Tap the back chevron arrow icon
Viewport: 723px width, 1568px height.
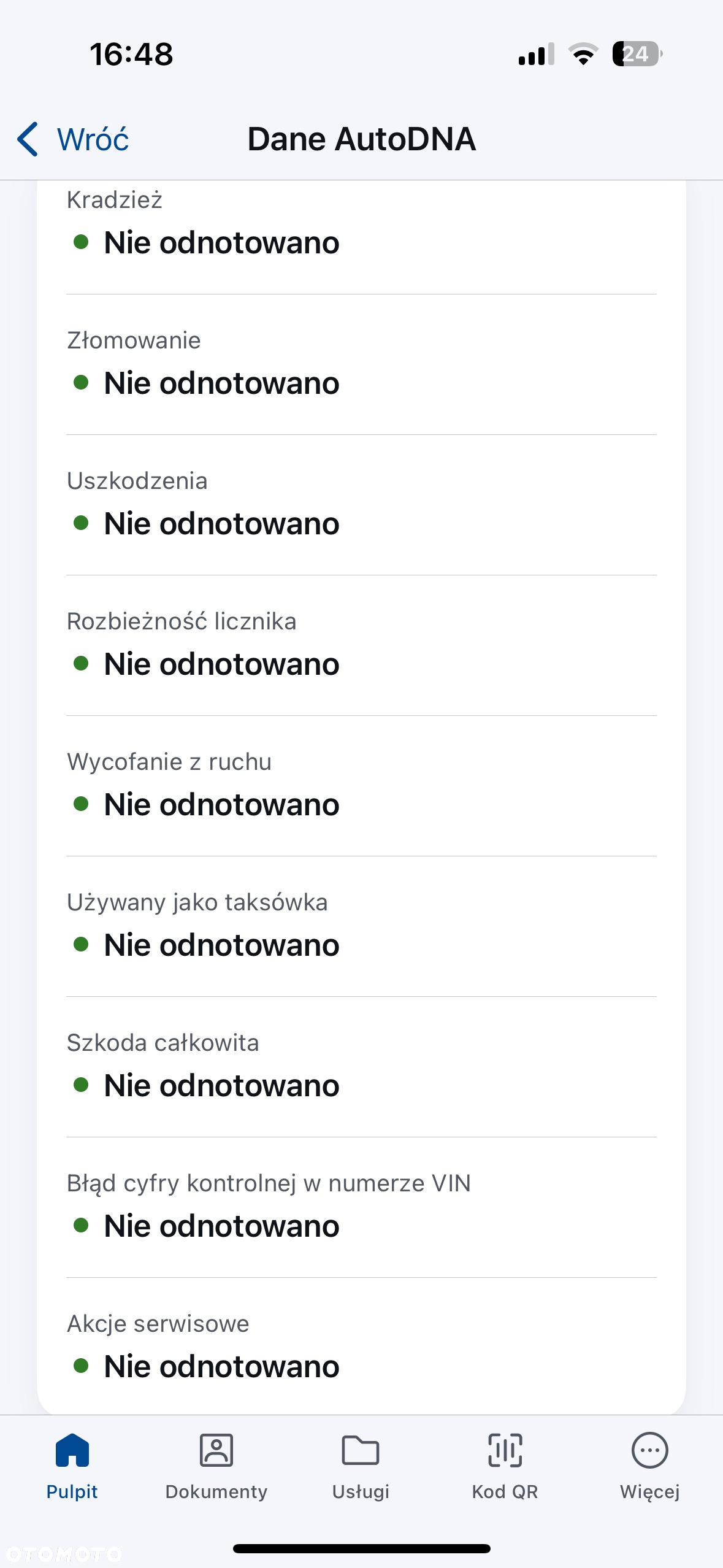(x=28, y=139)
